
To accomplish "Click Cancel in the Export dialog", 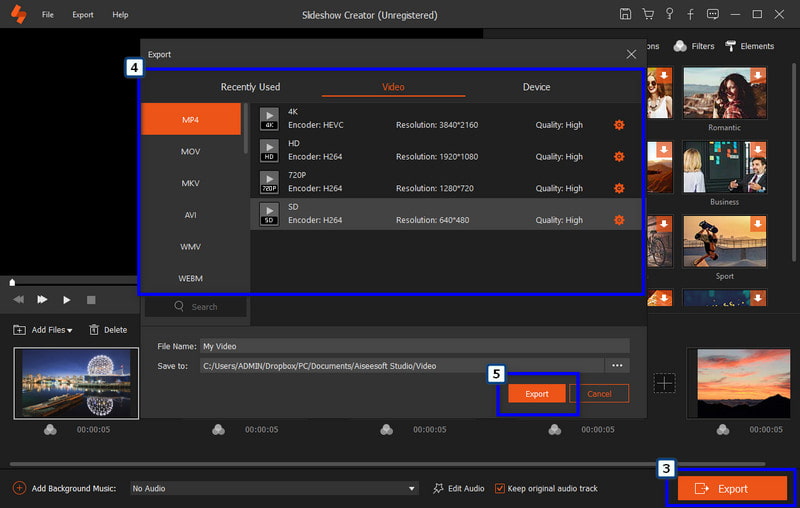I will (x=599, y=394).
